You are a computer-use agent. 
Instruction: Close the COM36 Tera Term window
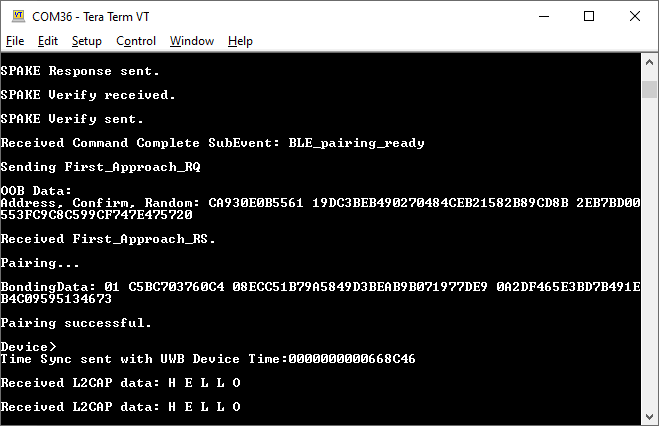[635, 15]
